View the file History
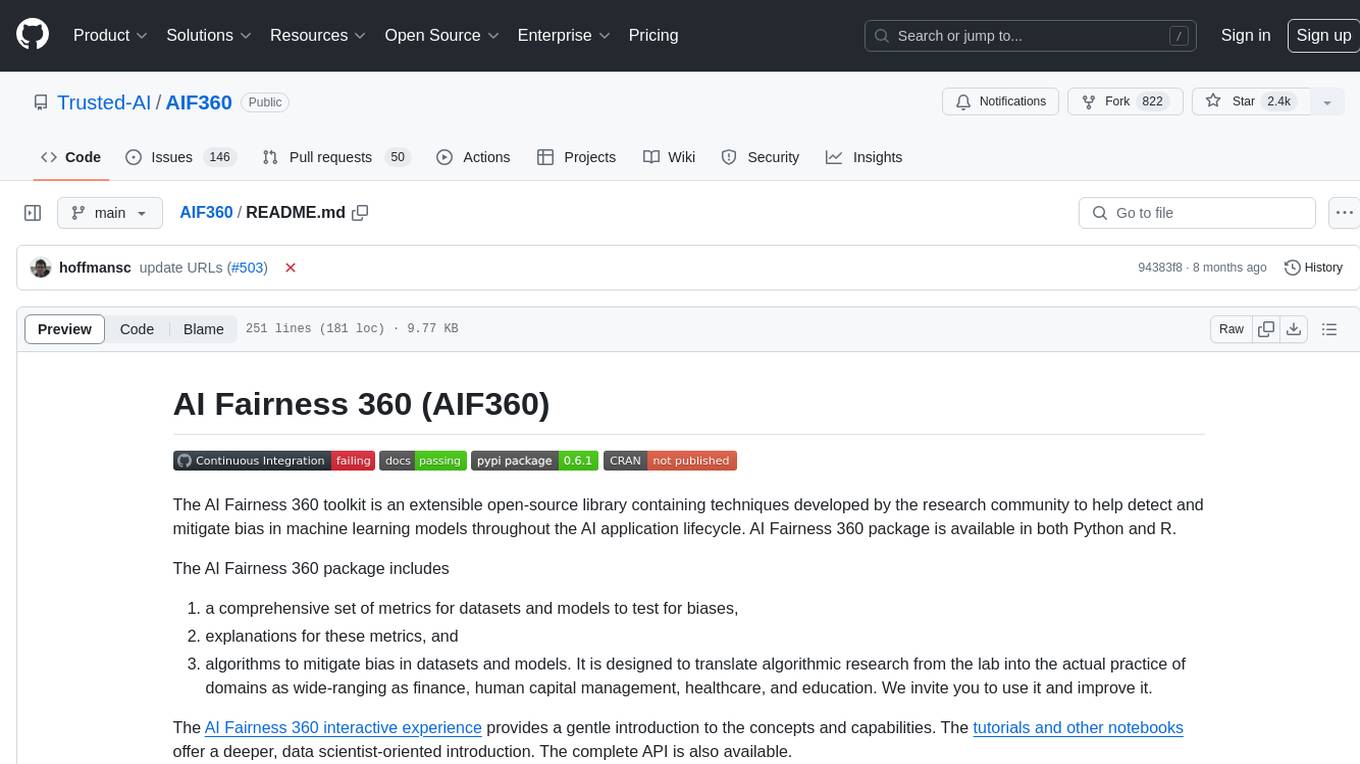This screenshot has width=1360, height=764. point(1313,268)
